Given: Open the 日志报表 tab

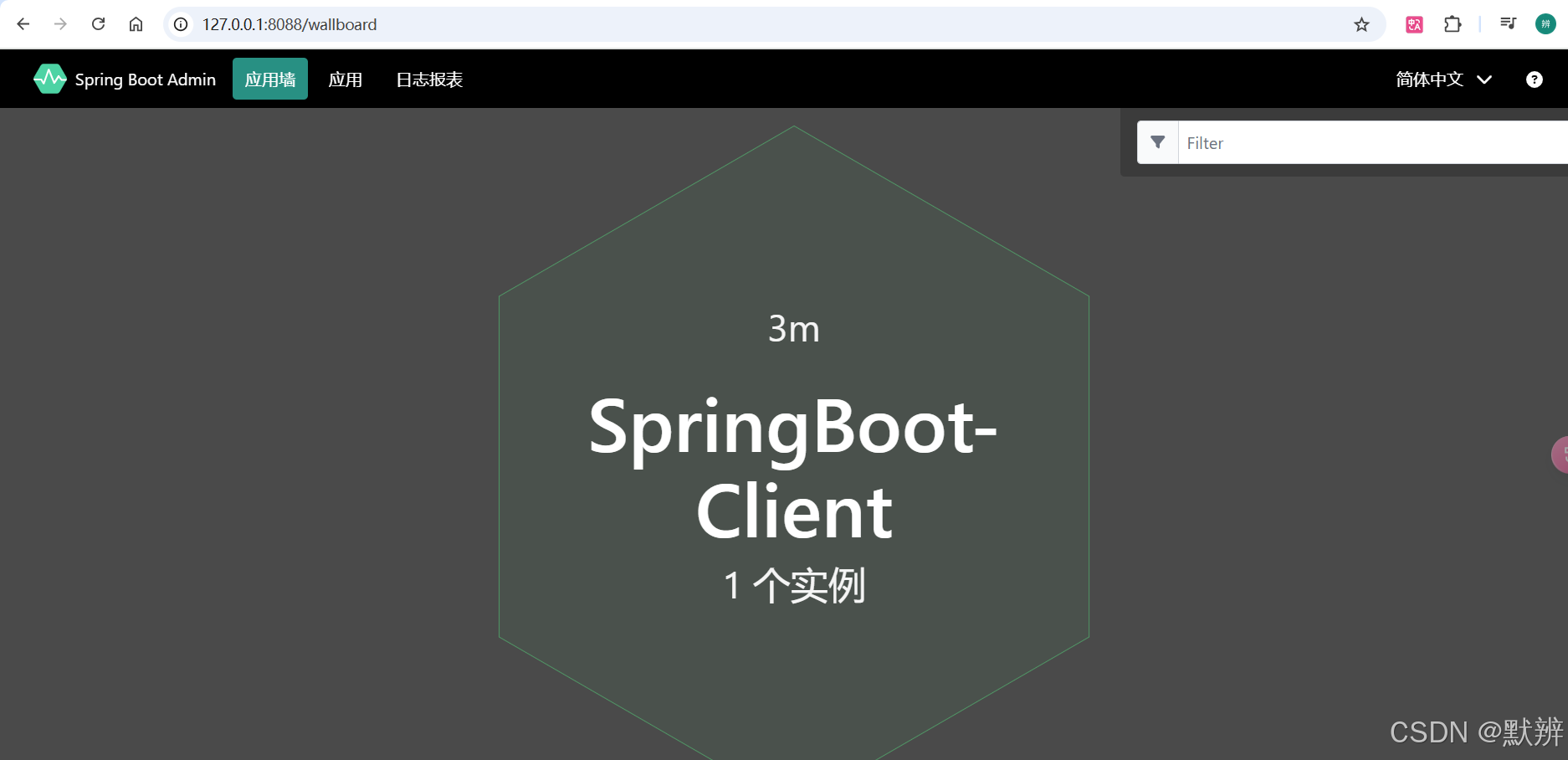Looking at the screenshot, I should 428,79.
